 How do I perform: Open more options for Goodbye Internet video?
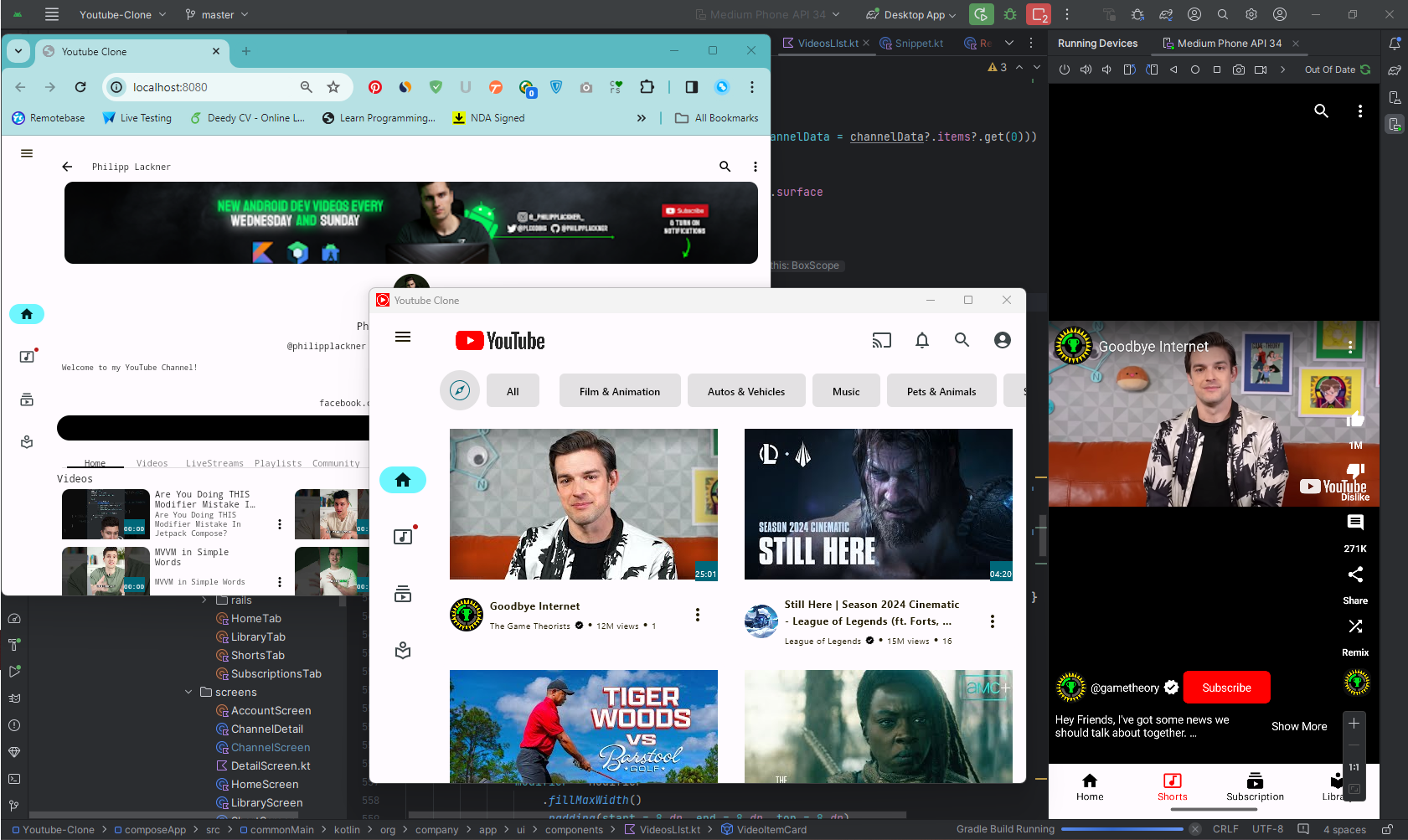click(698, 615)
